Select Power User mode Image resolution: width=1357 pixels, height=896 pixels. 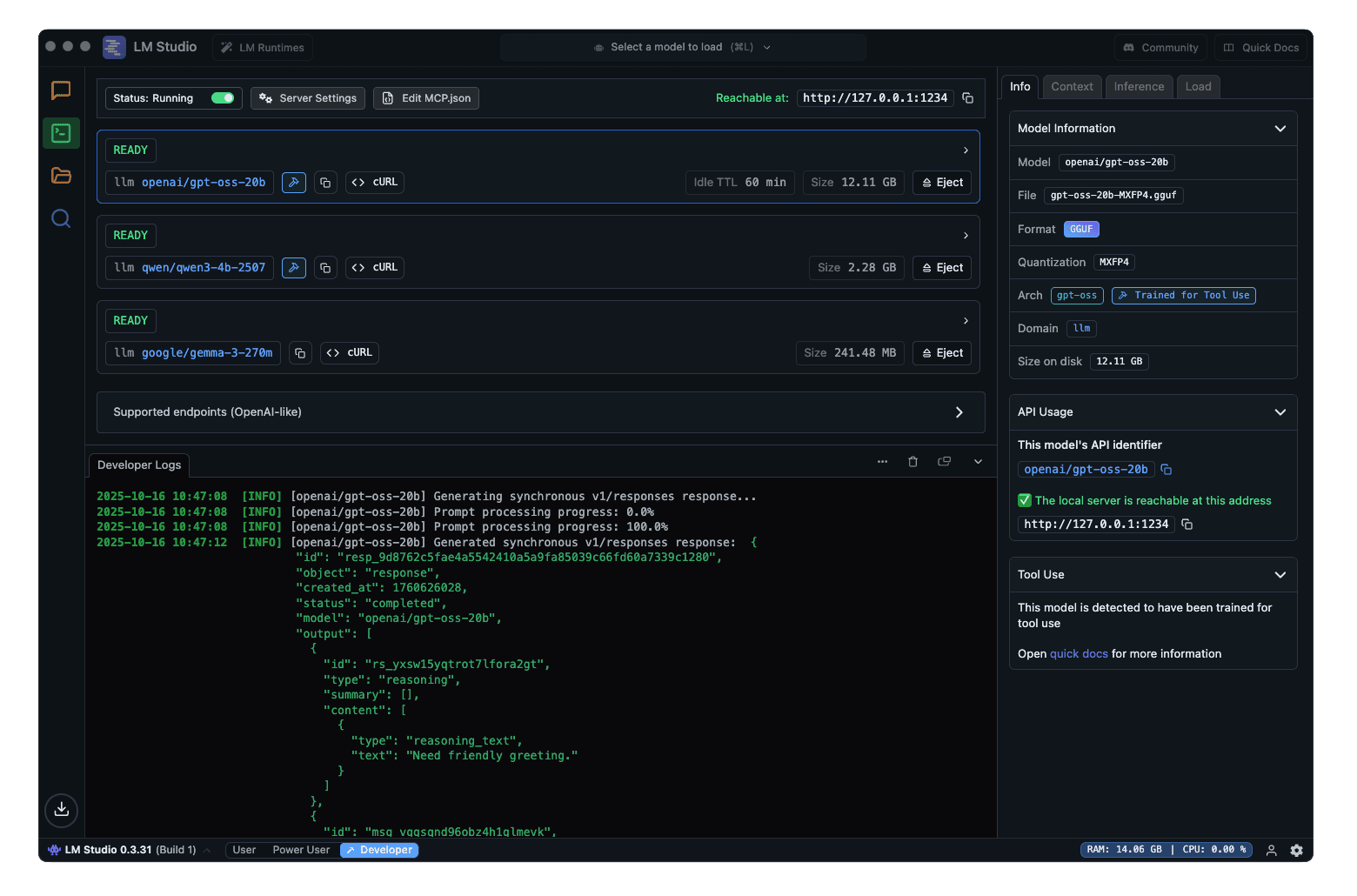(301, 850)
